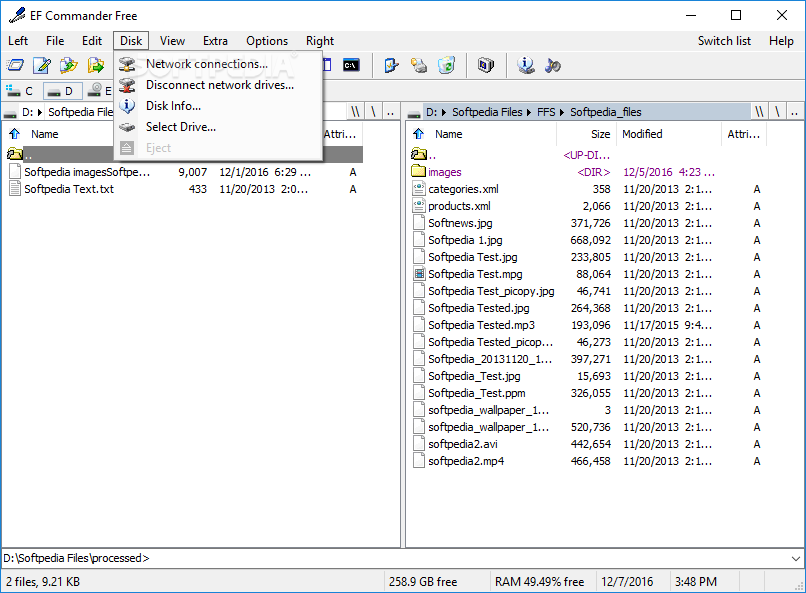Click left panel parent '..' button
This screenshot has height=593, width=806.
pyautogui.click(x=391, y=112)
